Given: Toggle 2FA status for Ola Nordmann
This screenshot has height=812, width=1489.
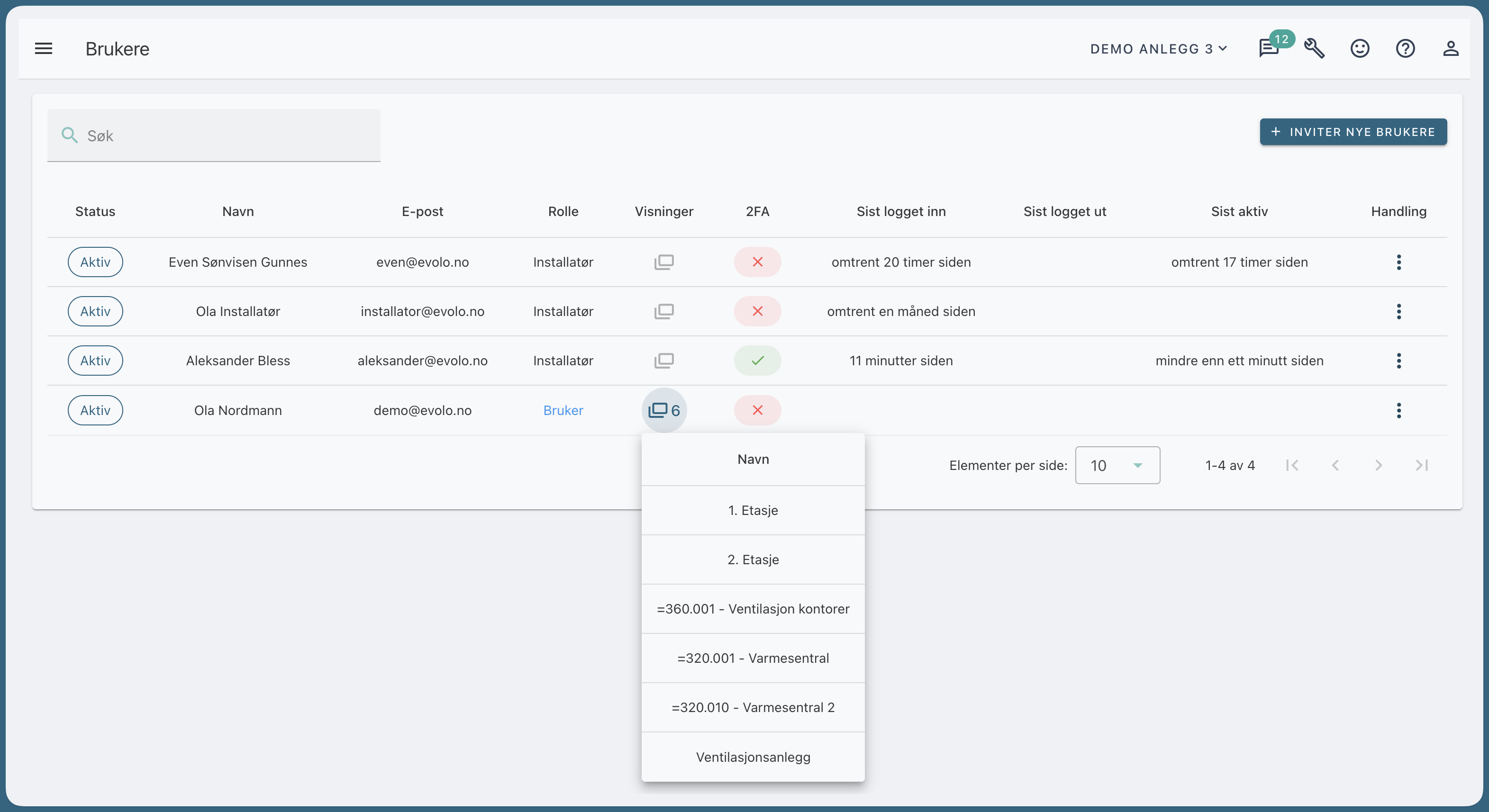Looking at the screenshot, I should 757,410.
